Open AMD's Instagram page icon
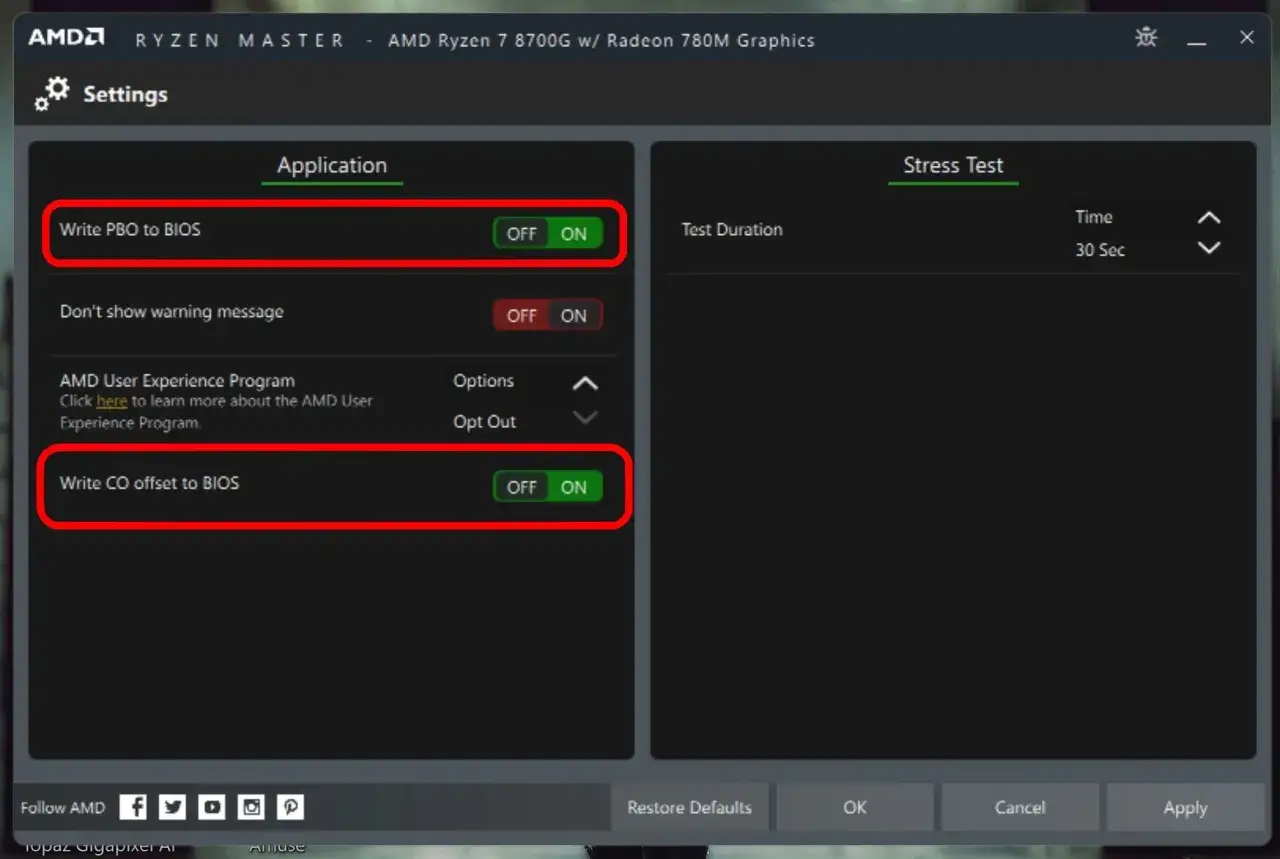 tap(251, 807)
